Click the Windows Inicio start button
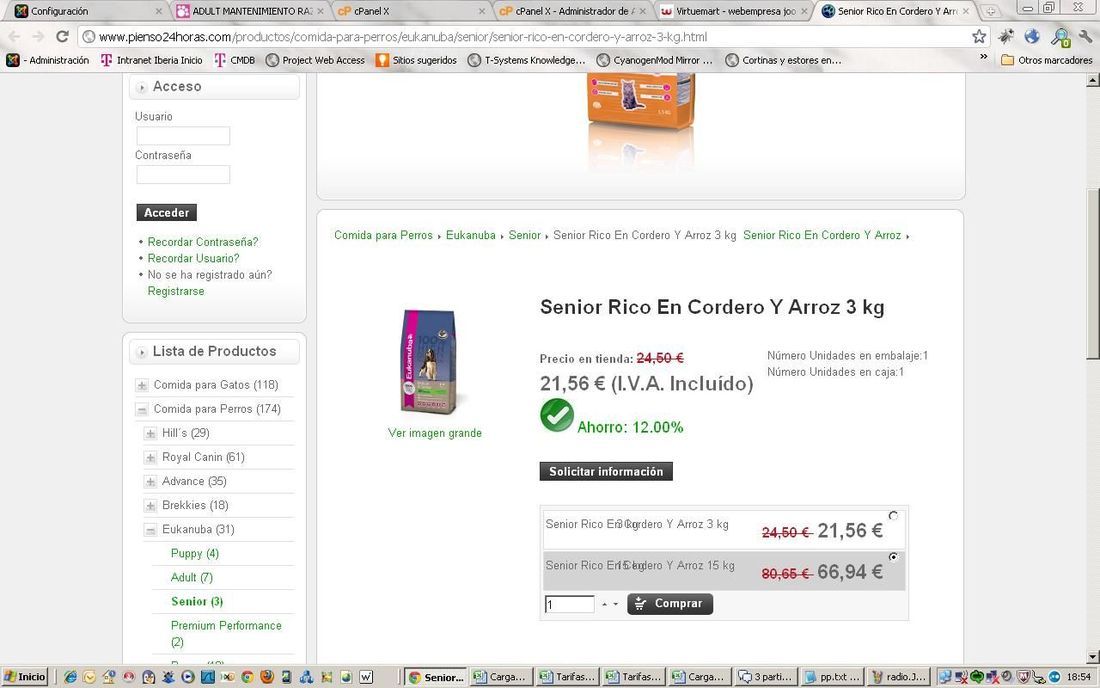The image size is (1100, 688). pyautogui.click(x=25, y=677)
